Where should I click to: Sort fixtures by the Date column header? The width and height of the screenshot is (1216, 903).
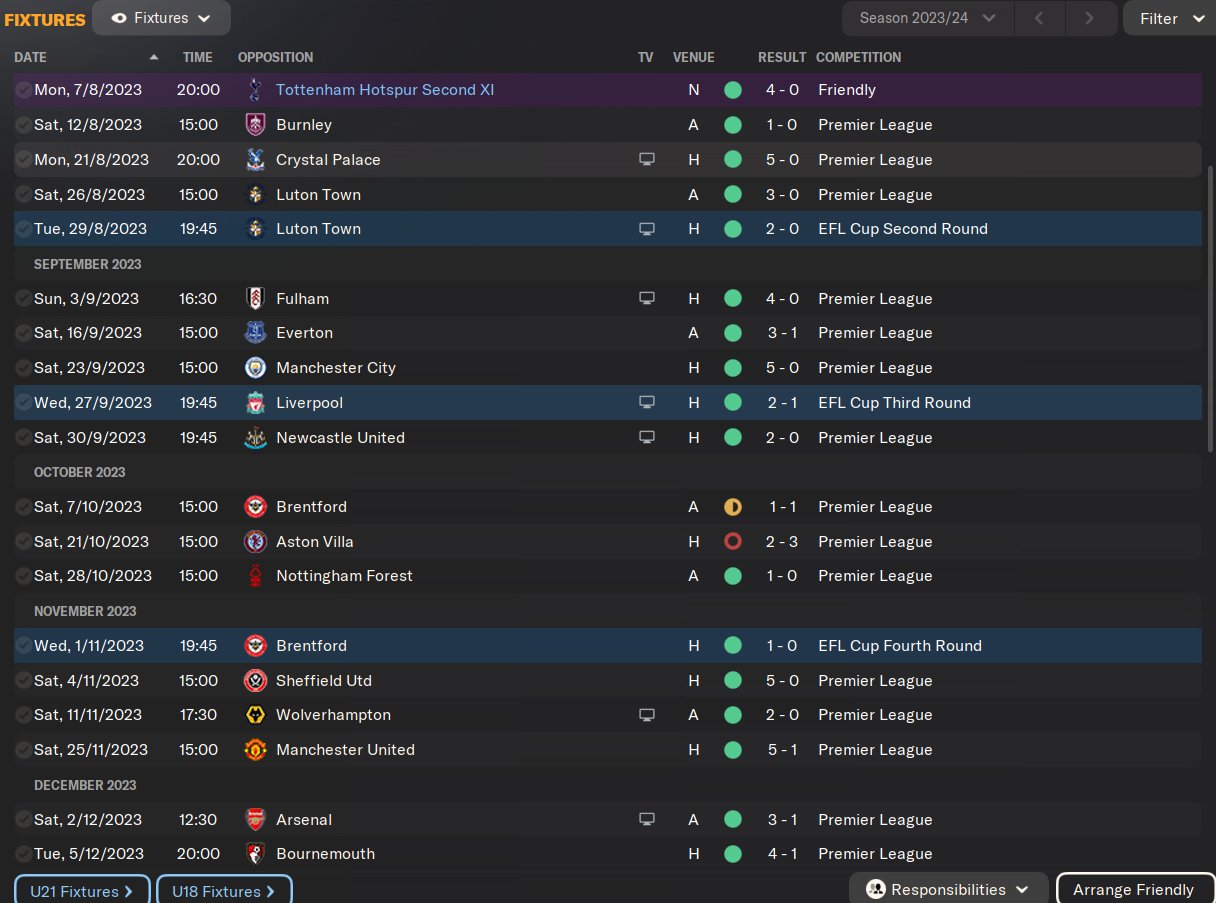(31, 57)
